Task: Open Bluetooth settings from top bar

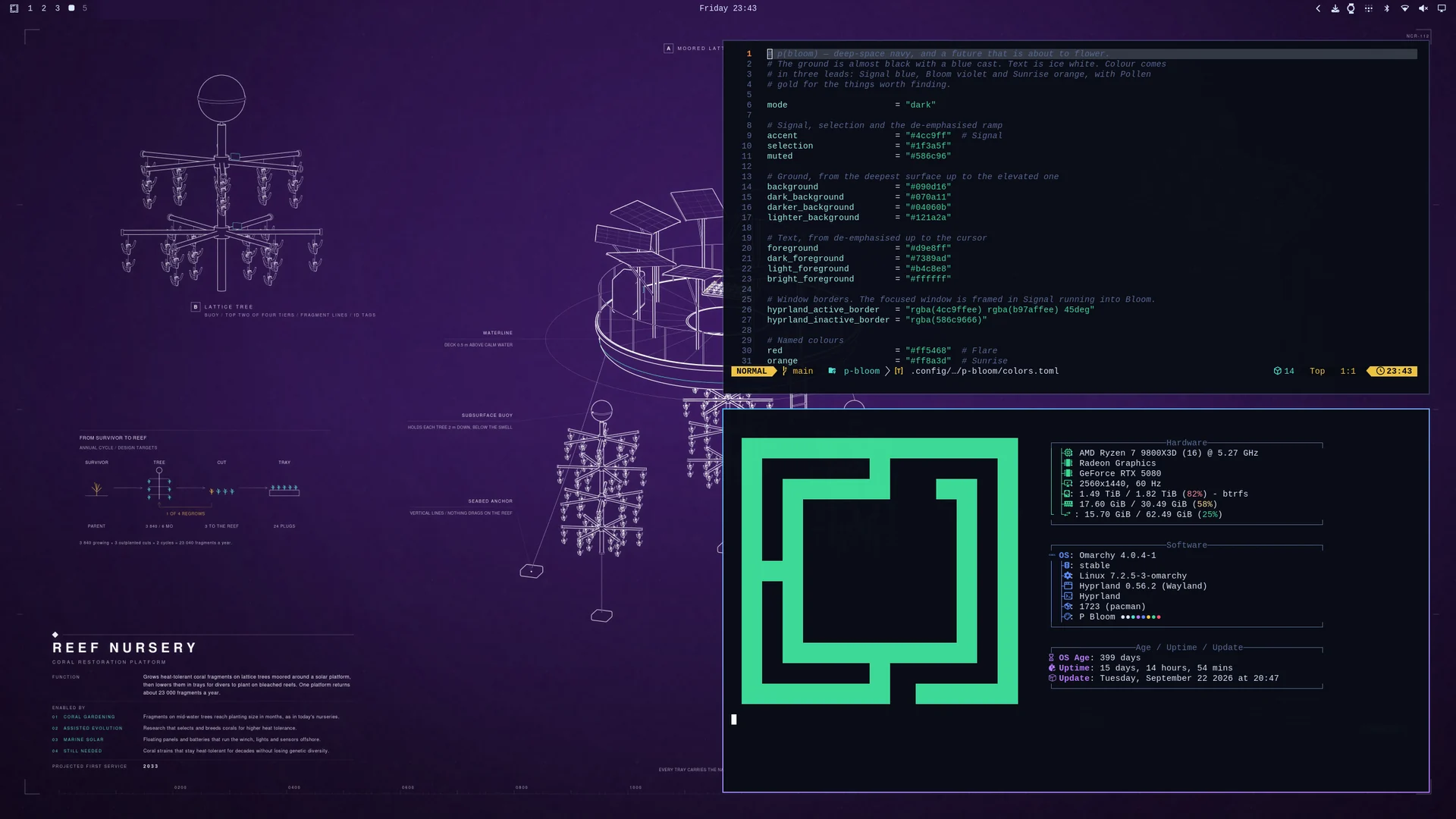Action: point(1387,8)
